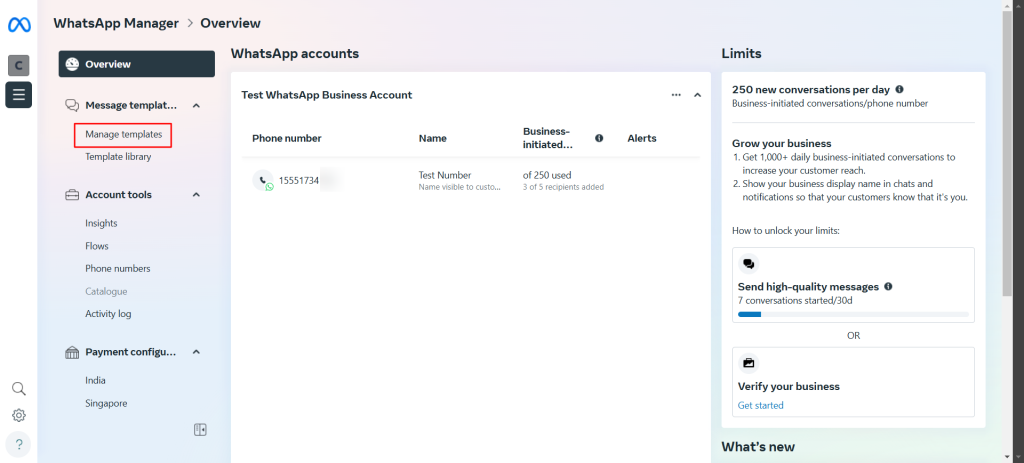Click '3 of 5 recipients added' text
The width and height of the screenshot is (1024, 463).
564,187
